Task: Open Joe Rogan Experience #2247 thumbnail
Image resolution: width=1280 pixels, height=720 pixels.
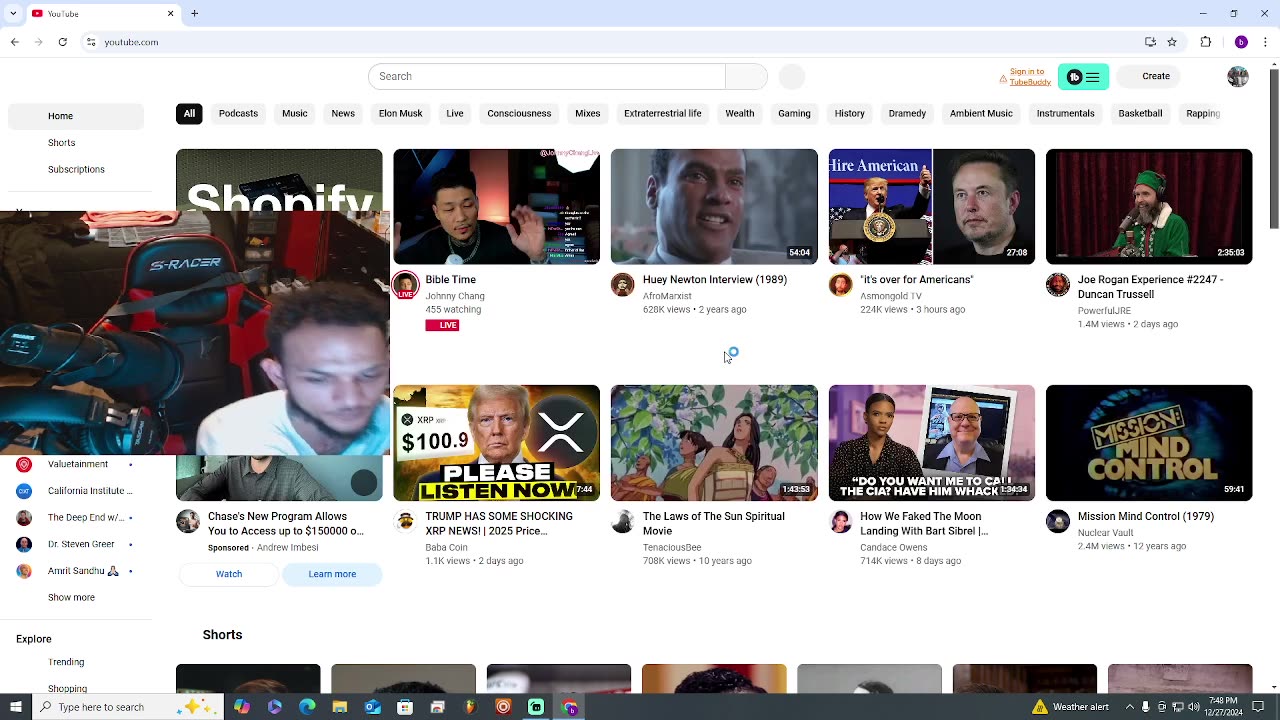Action: tap(1149, 207)
